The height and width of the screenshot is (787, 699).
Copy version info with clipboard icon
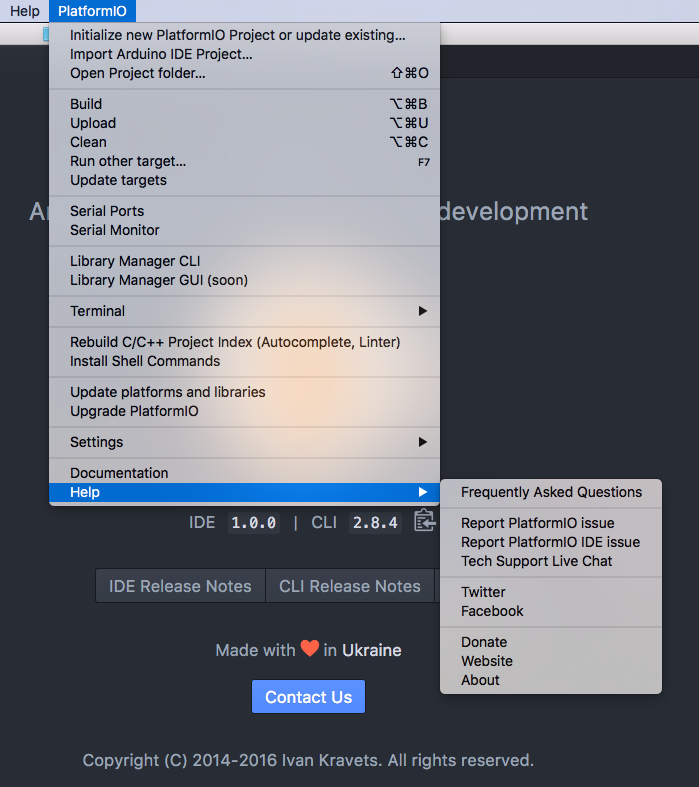[425, 520]
